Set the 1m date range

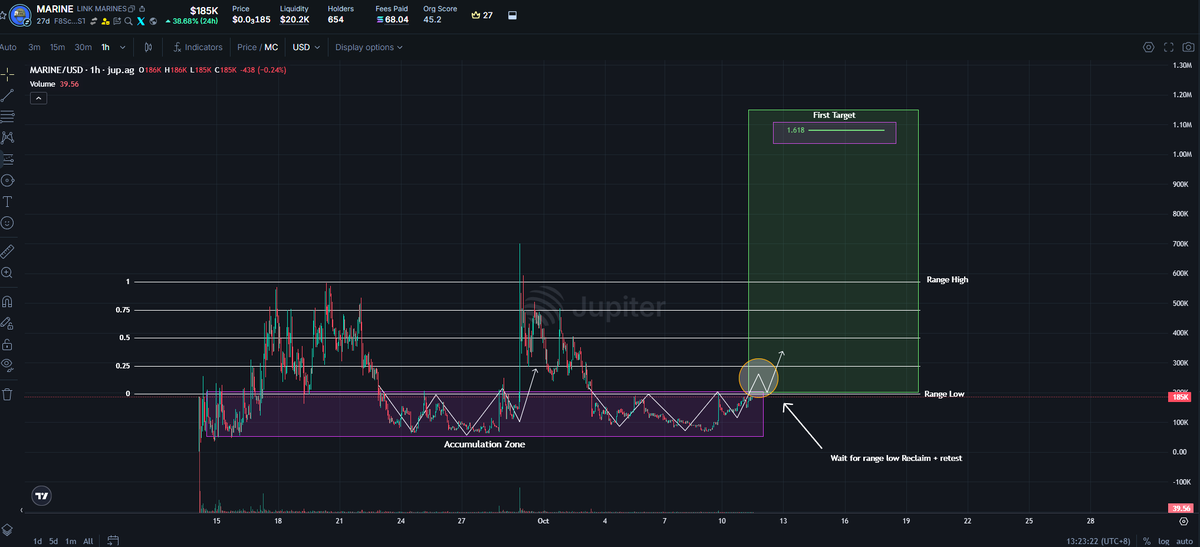[x=72, y=541]
